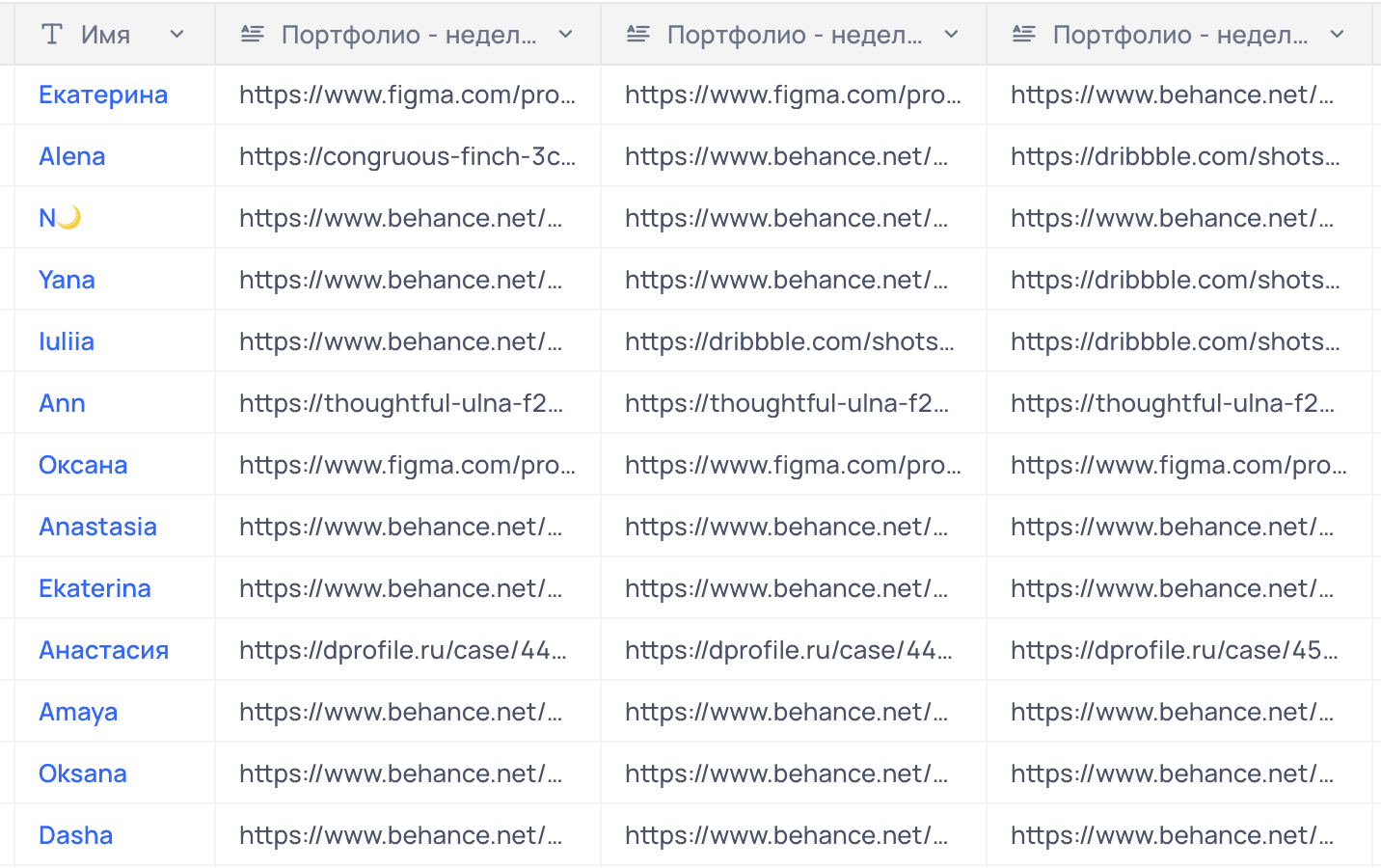This screenshot has width=1381, height=868.
Task: Open the Имя column dropdown chevron
Action: (x=176, y=35)
